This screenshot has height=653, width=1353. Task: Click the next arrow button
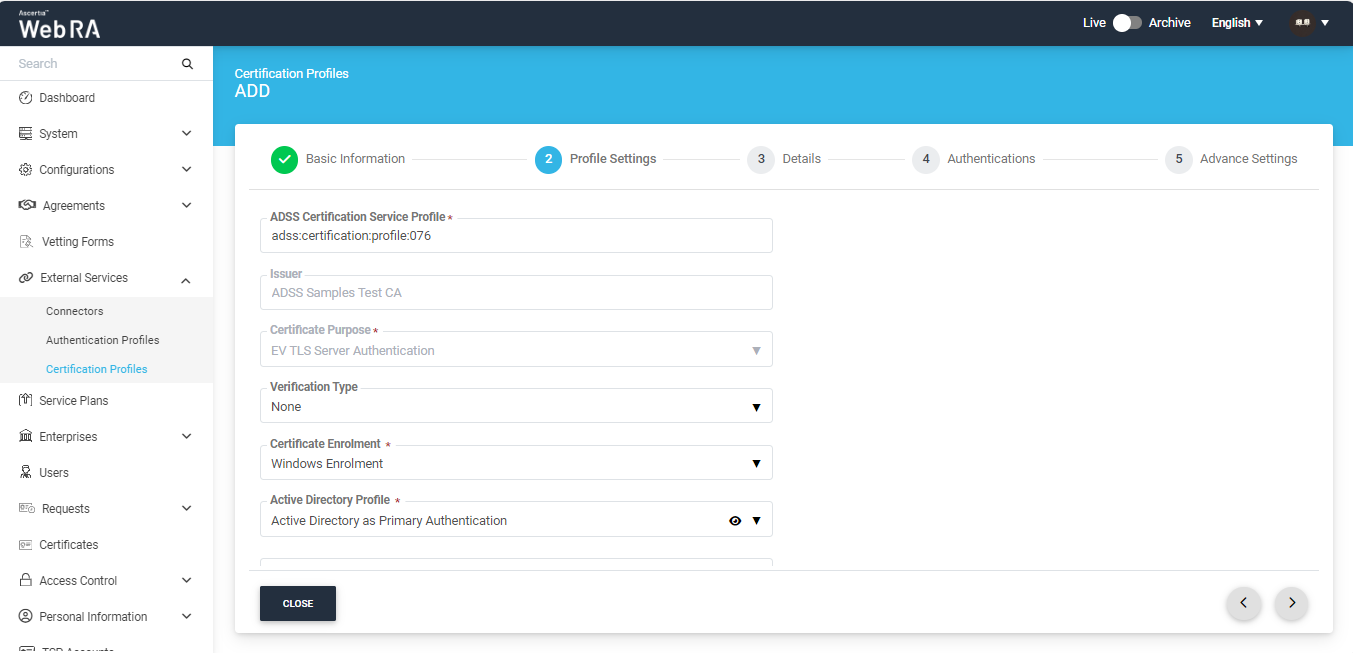(x=1291, y=603)
